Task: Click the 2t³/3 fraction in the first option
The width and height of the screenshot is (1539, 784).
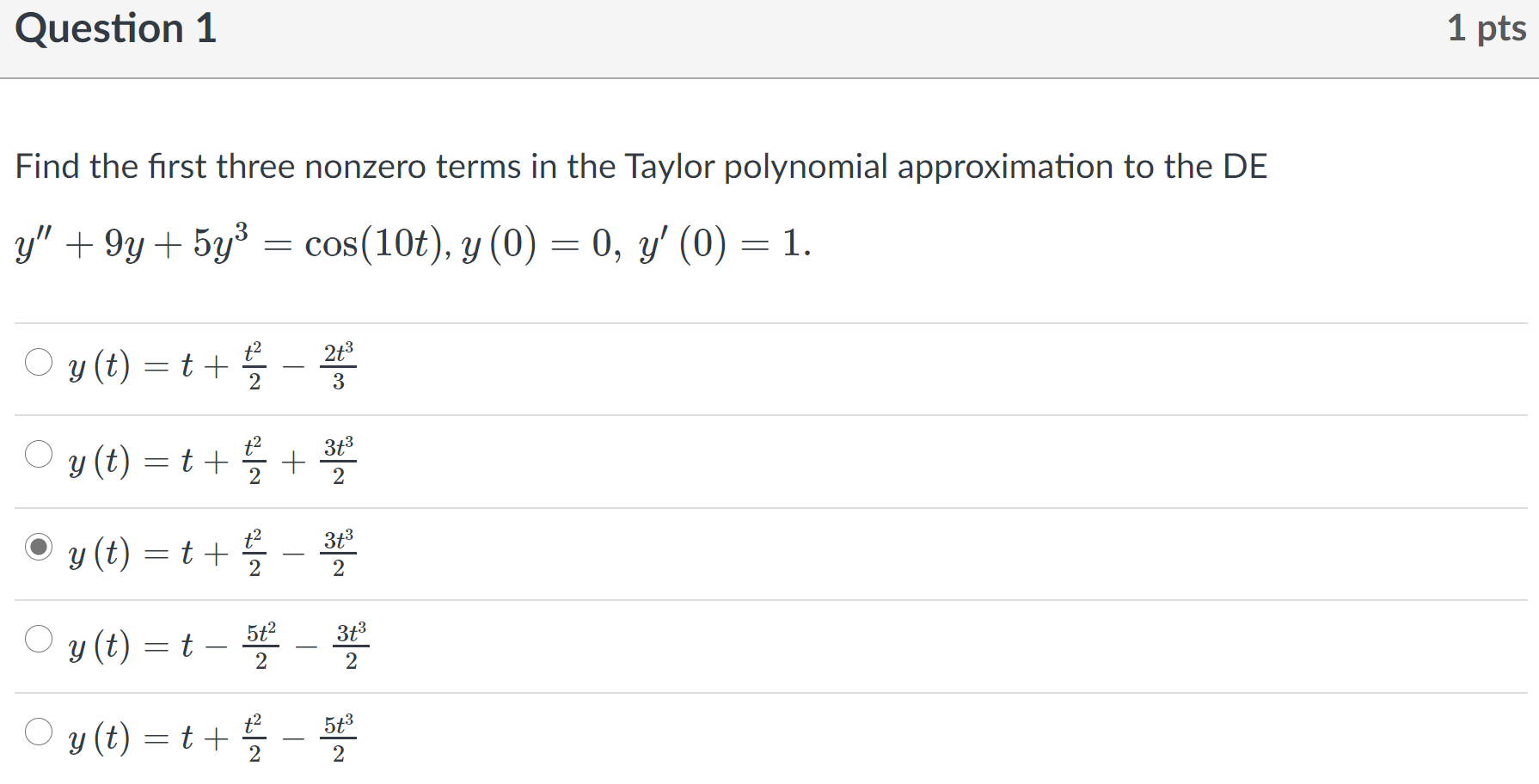Action: [339, 366]
